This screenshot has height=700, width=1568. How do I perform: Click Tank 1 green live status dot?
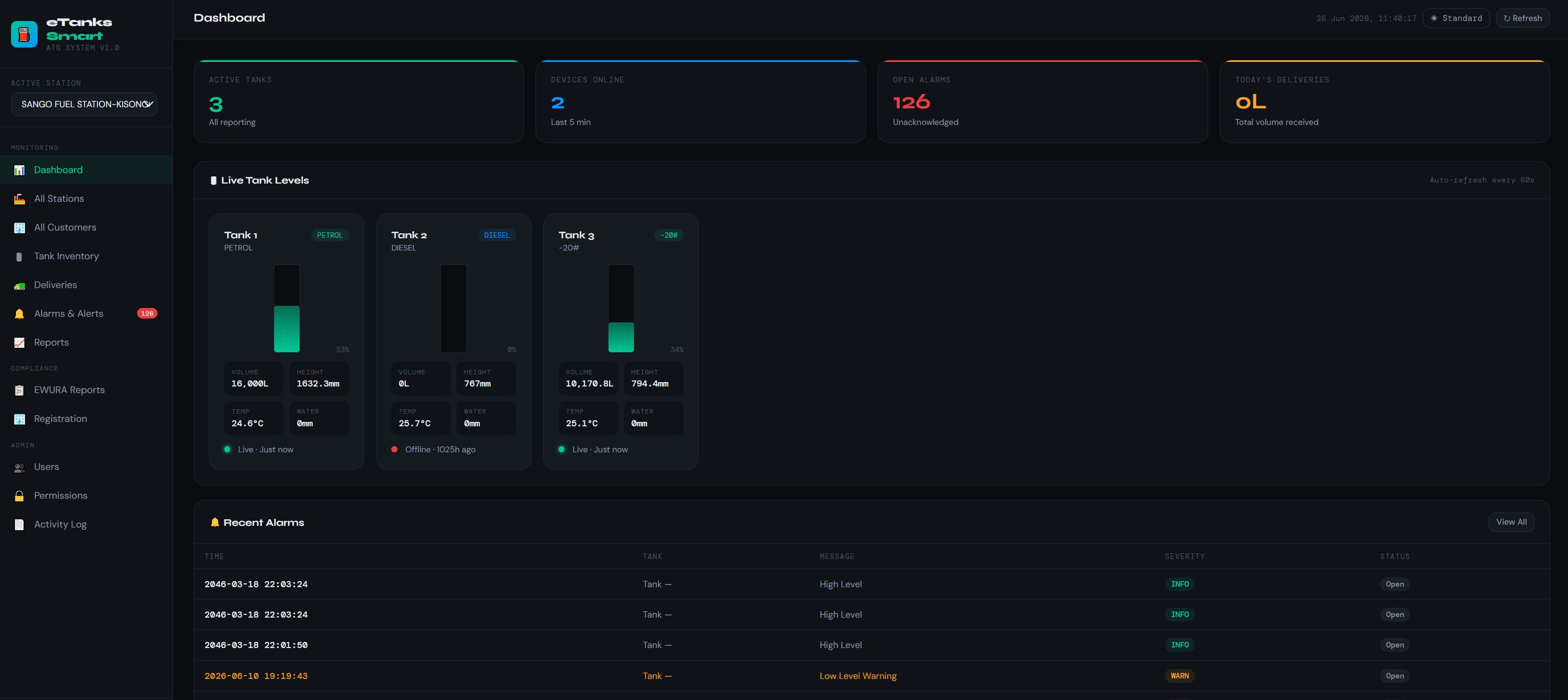[x=227, y=449]
